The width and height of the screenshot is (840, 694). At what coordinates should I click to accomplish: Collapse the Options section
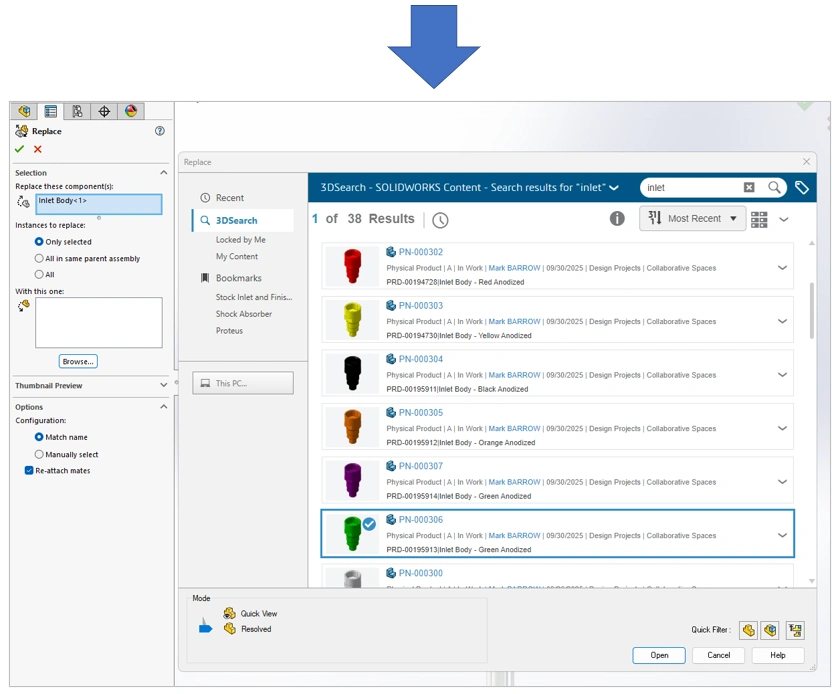(163, 407)
